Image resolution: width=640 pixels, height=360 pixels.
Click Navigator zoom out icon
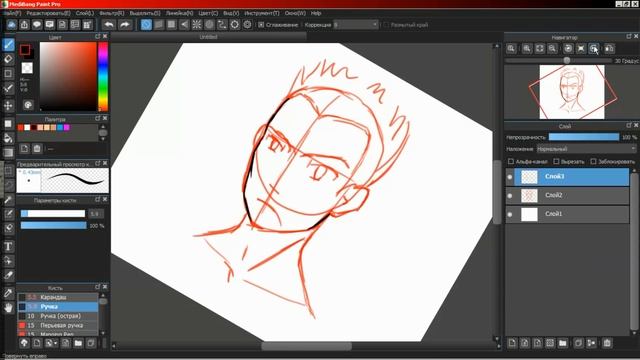pos(552,49)
